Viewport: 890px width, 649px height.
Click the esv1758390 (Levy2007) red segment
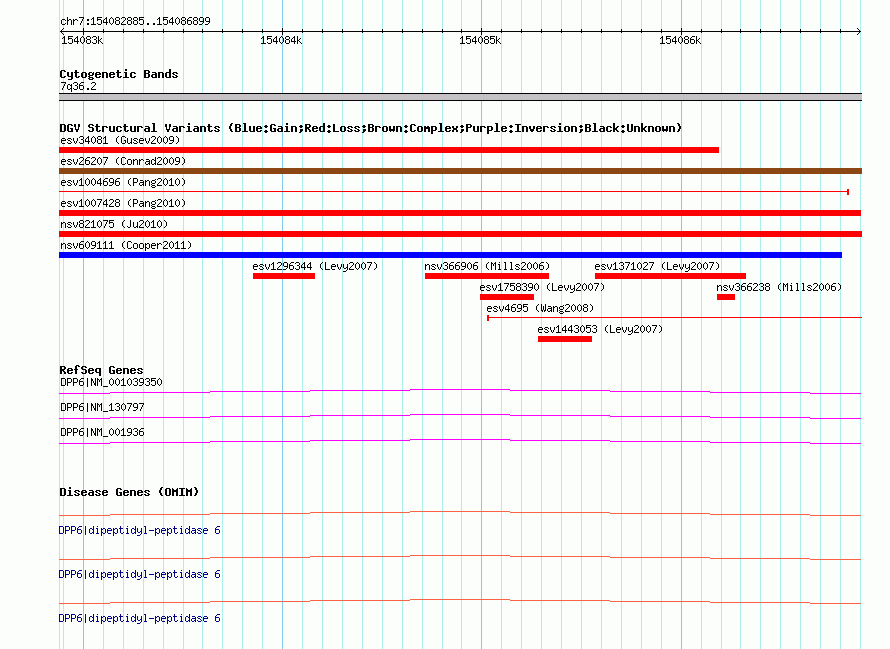[507, 297]
